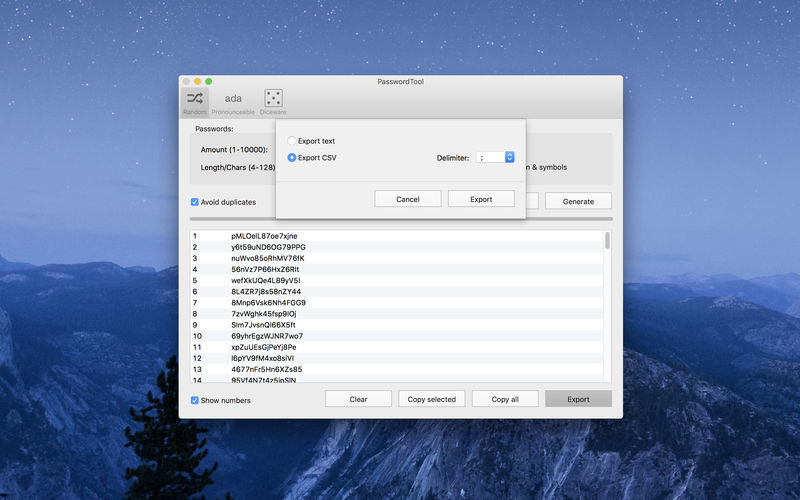Select password row l6pYV9fM4xo8siVI

click(397, 358)
